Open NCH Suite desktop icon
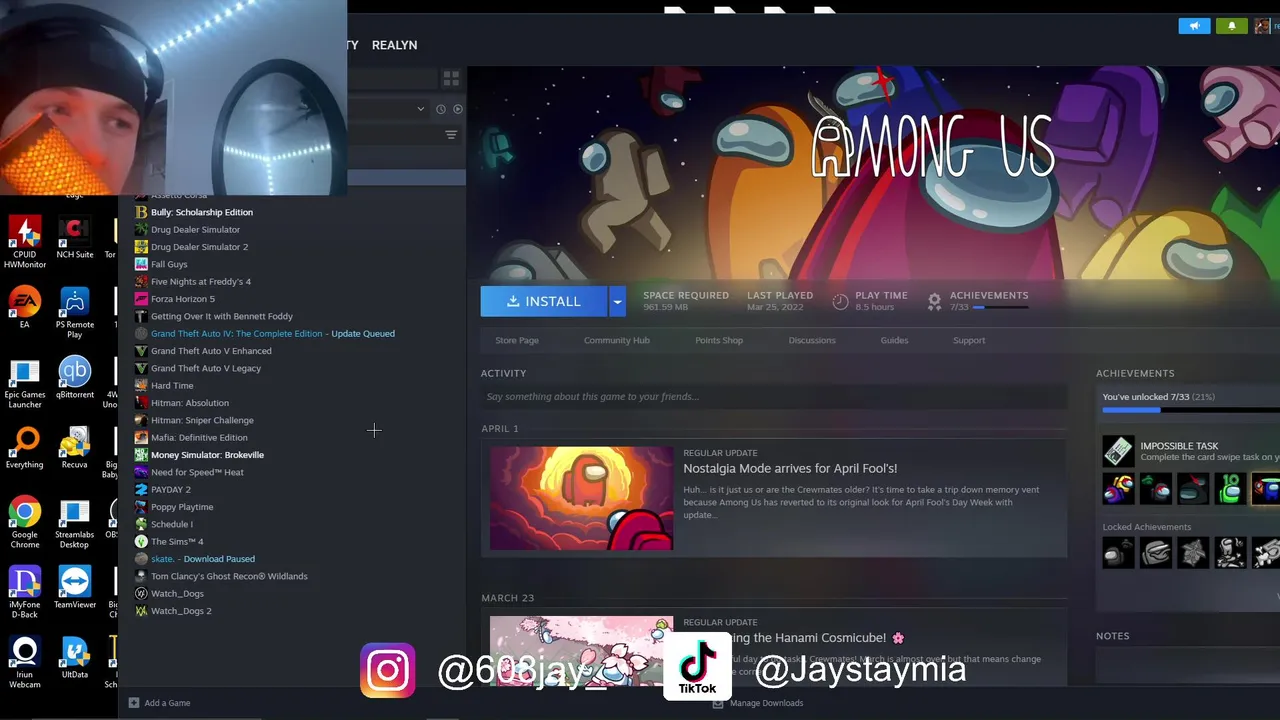The height and width of the screenshot is (720, 1280). (x=74, y=239)
